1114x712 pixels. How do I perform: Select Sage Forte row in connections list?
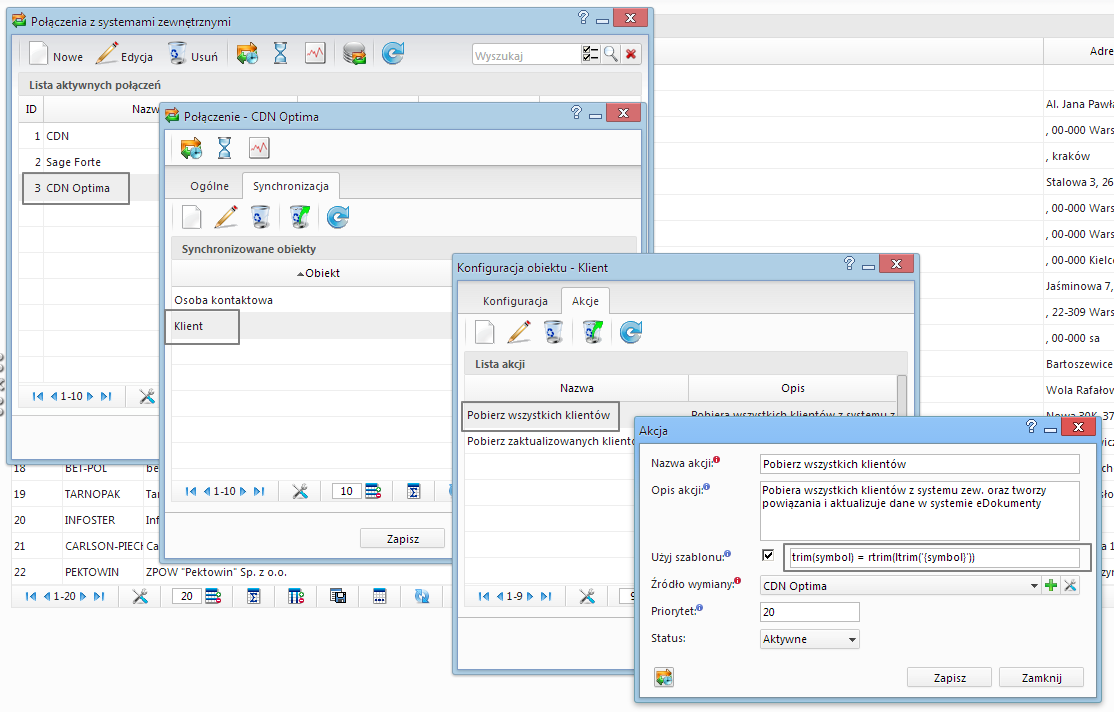(x=89, y=162)
